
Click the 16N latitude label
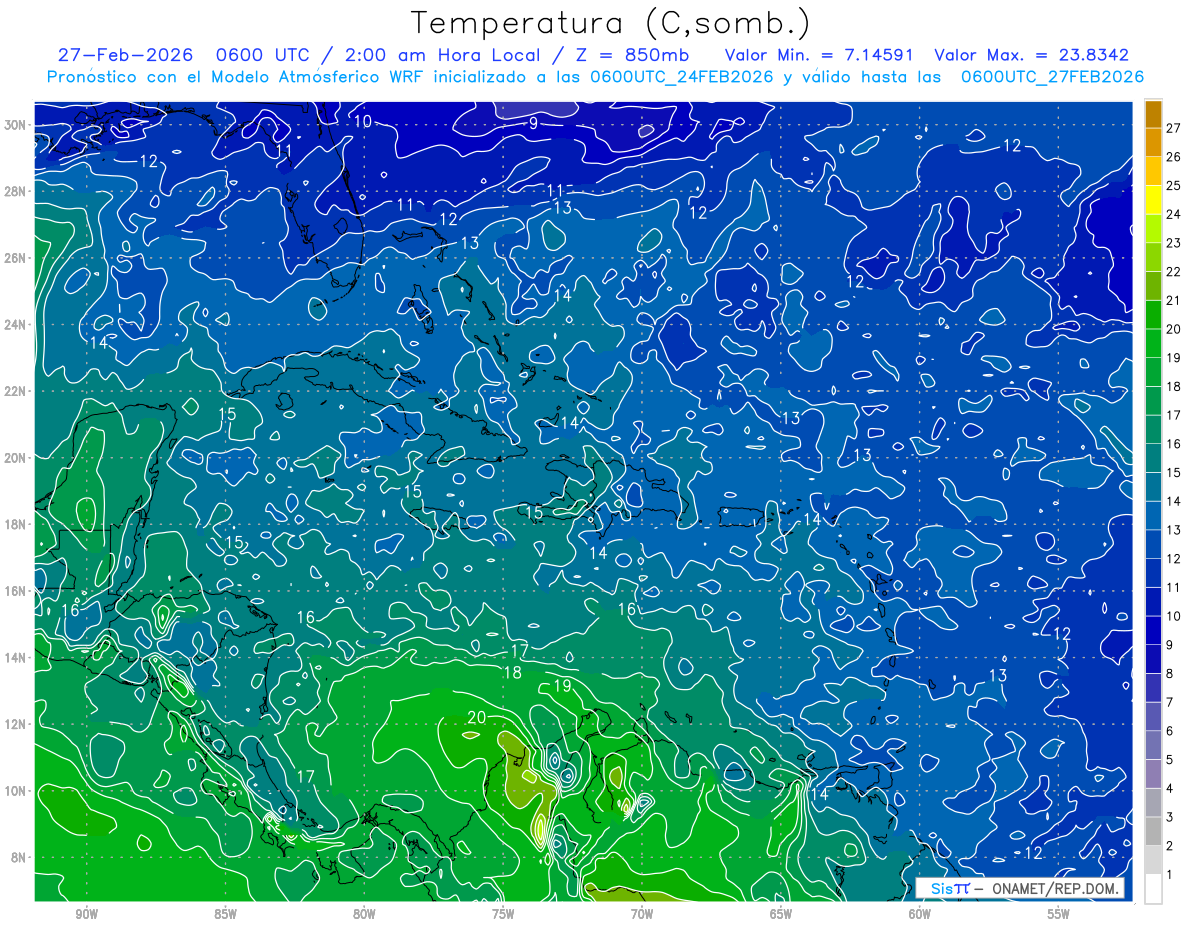[x=16, y=590]
